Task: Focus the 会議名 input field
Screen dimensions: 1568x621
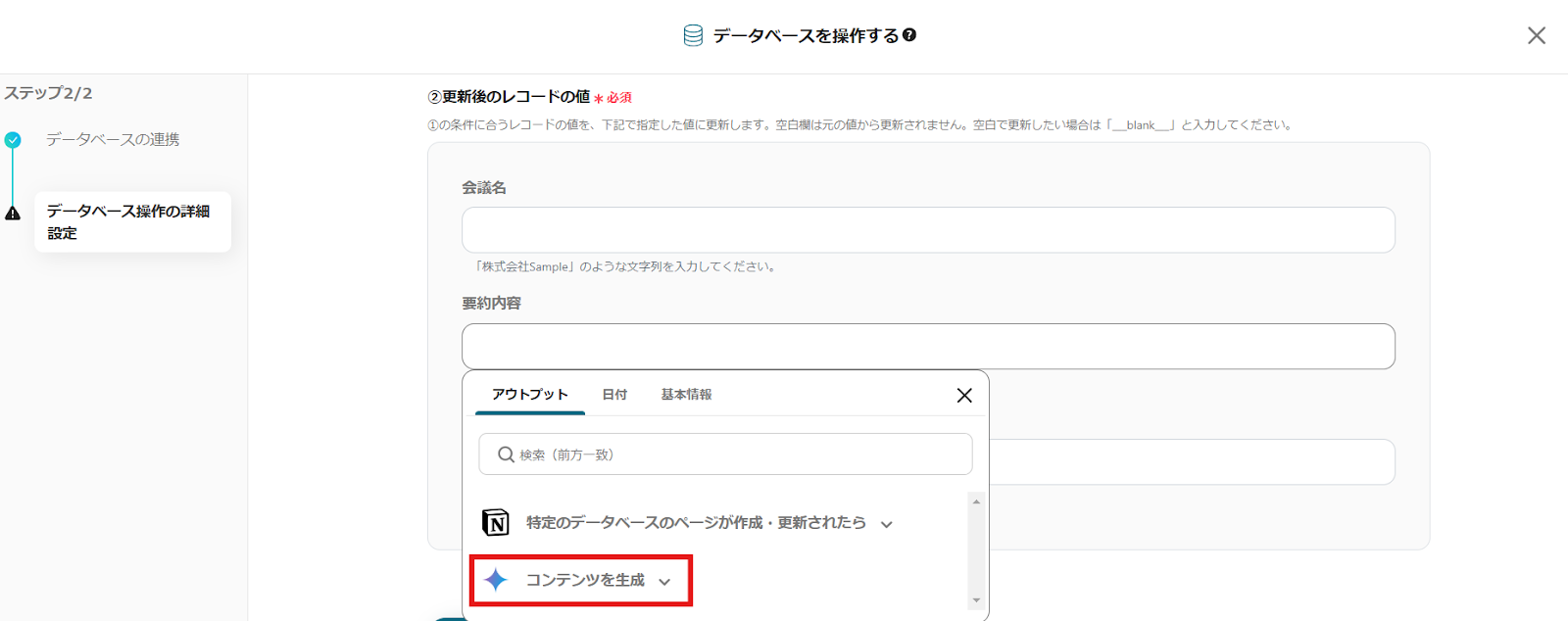Action: click(x=928, y=230)
